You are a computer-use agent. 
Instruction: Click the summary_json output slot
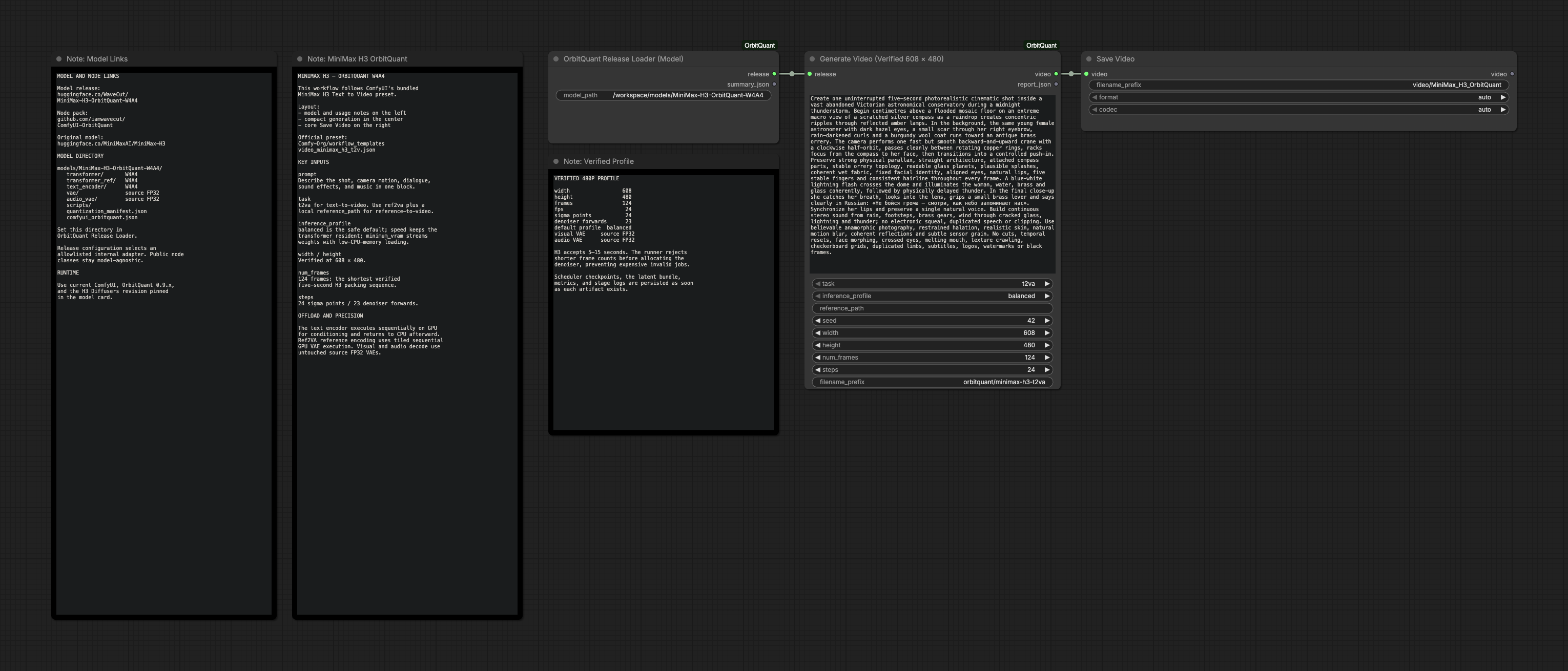click(x=774, y=85)
